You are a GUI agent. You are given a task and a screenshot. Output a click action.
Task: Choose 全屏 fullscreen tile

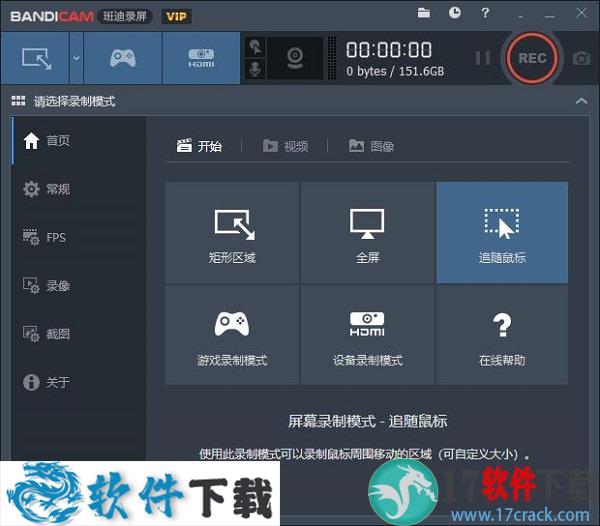tap(367, 233)
